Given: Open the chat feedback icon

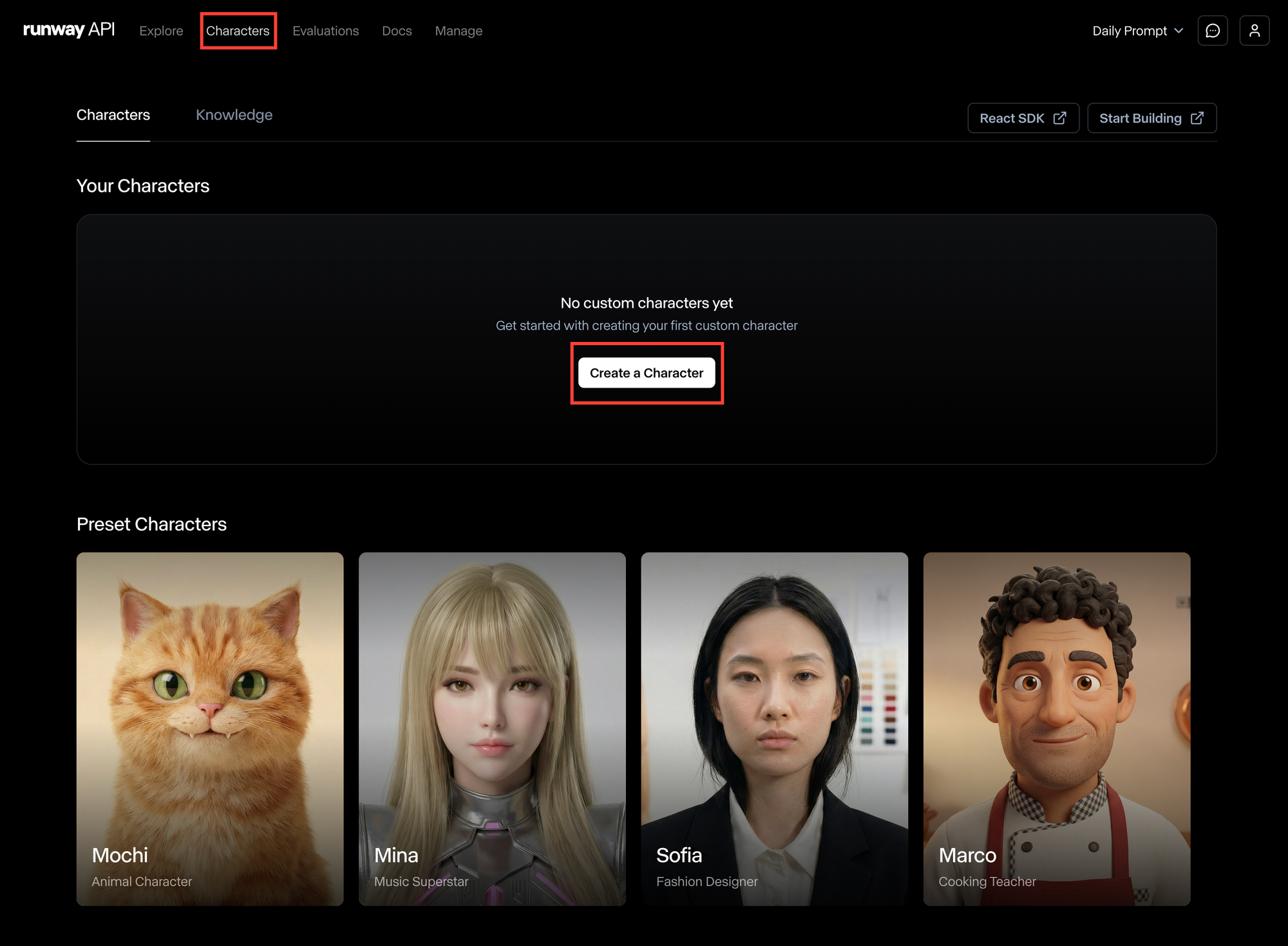Looking at the screenshot, I should [x=1213, y=31].
